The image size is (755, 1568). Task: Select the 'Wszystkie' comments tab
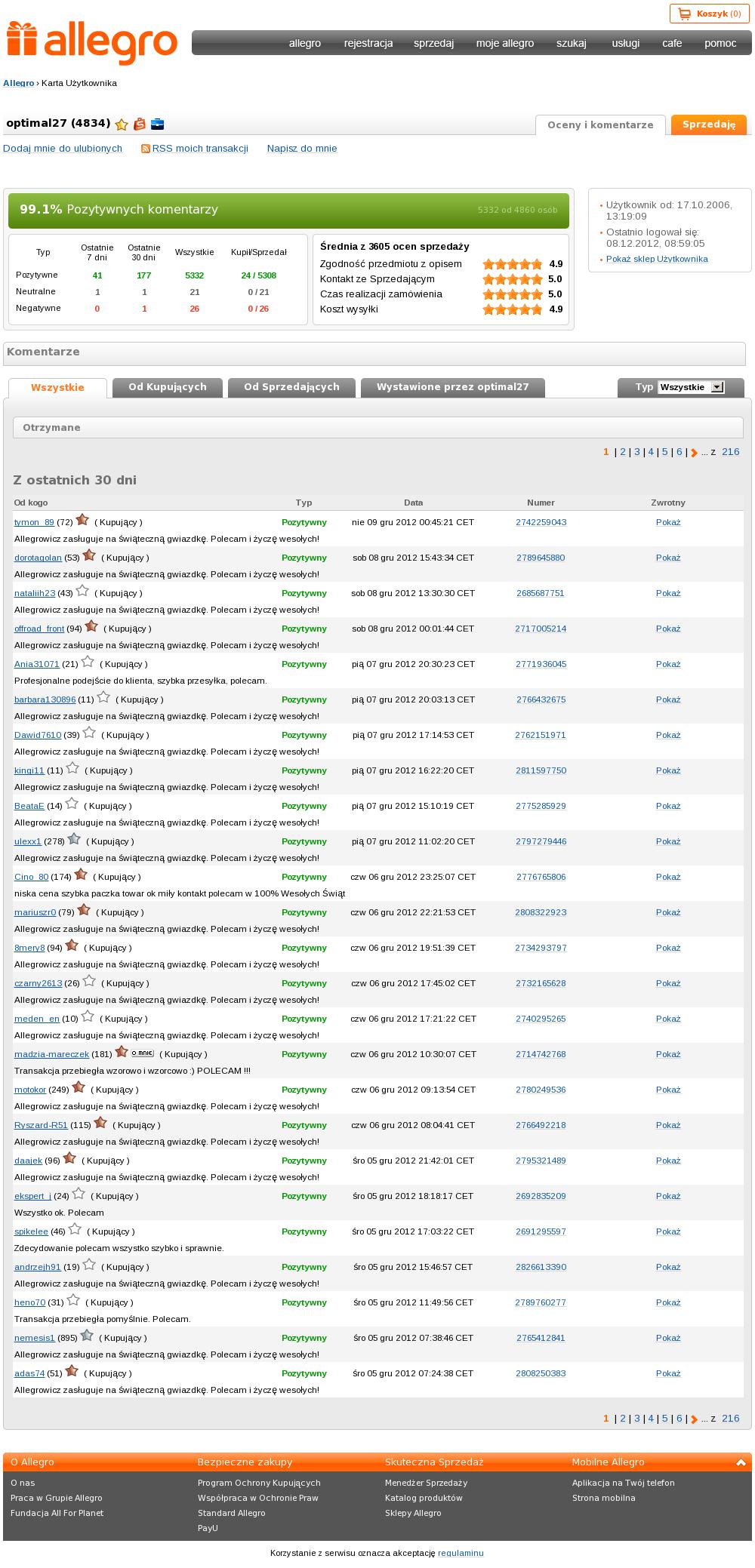point(57,388)
